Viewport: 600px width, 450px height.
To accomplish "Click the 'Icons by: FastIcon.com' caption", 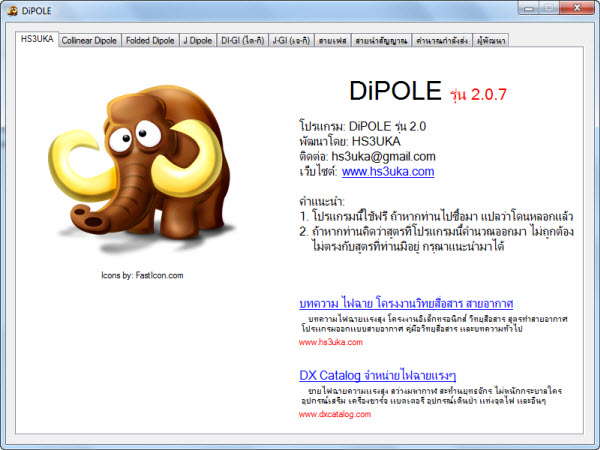I will tap(142, 276).
